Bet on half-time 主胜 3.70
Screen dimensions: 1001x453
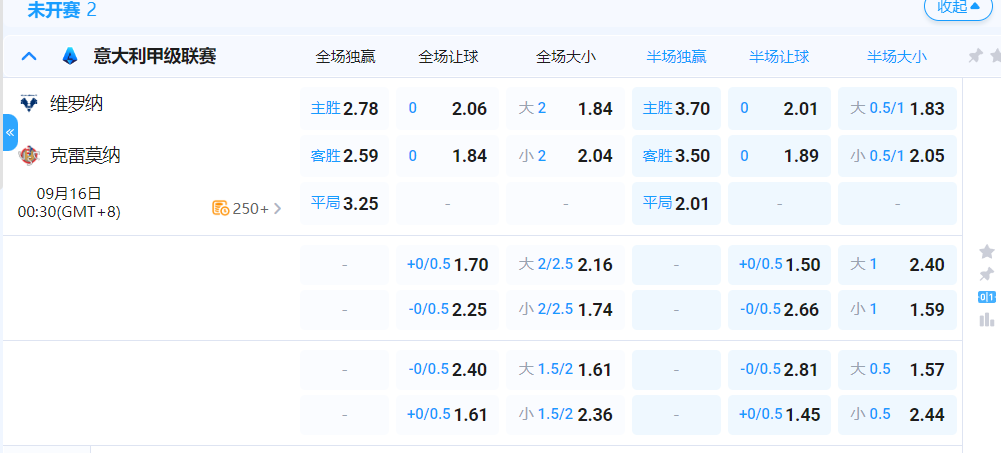[677, 108]
